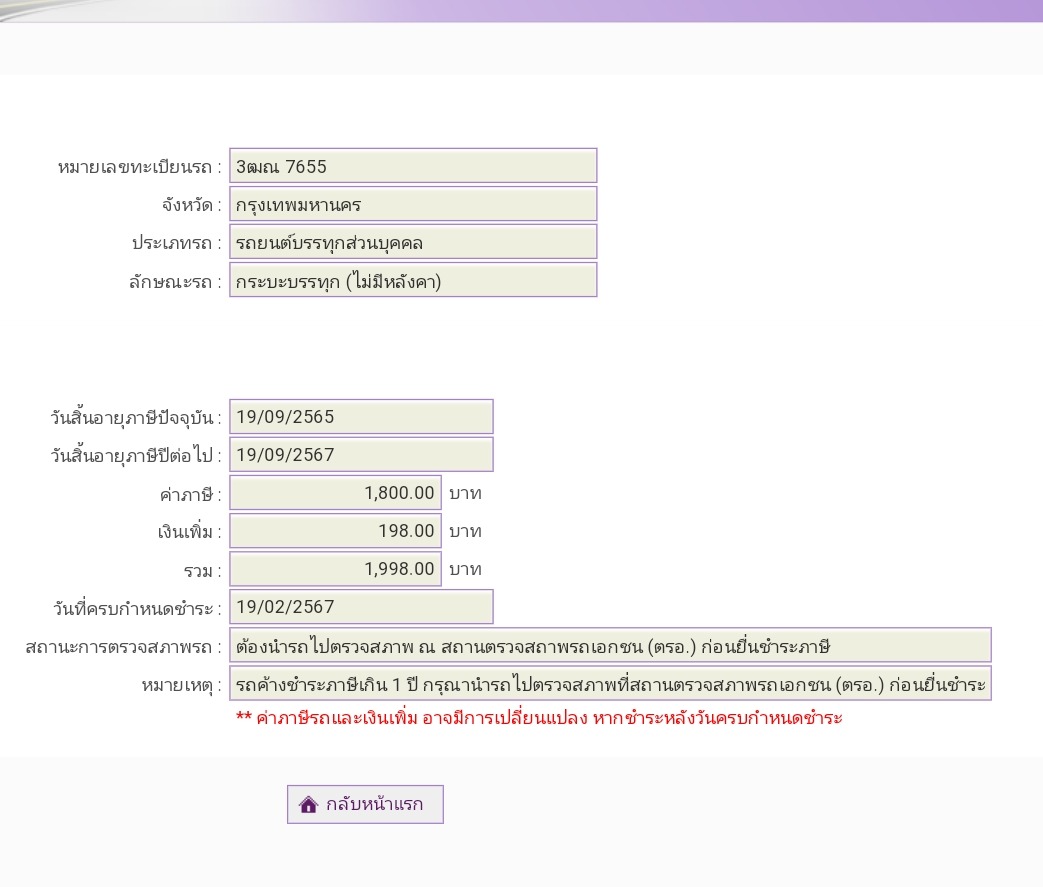Click the total amount field 1,998.00

pyautogui.click(x=335, y=568)
